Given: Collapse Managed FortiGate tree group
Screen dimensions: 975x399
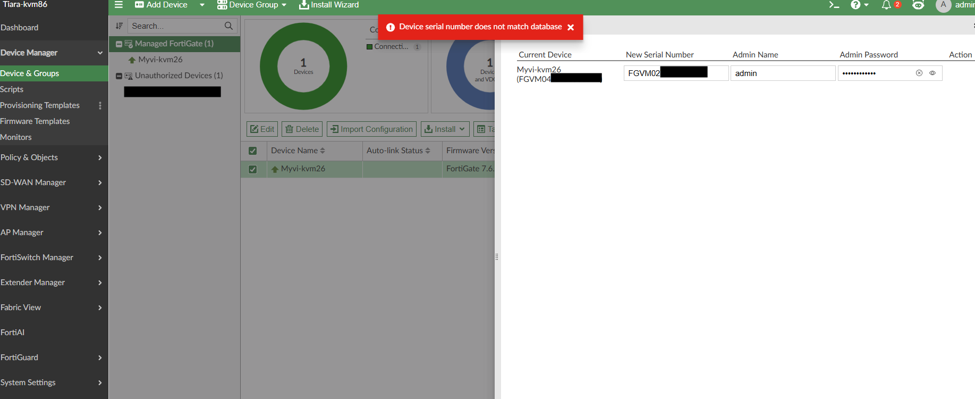Looking at the screenshot, I should (119, 44).
